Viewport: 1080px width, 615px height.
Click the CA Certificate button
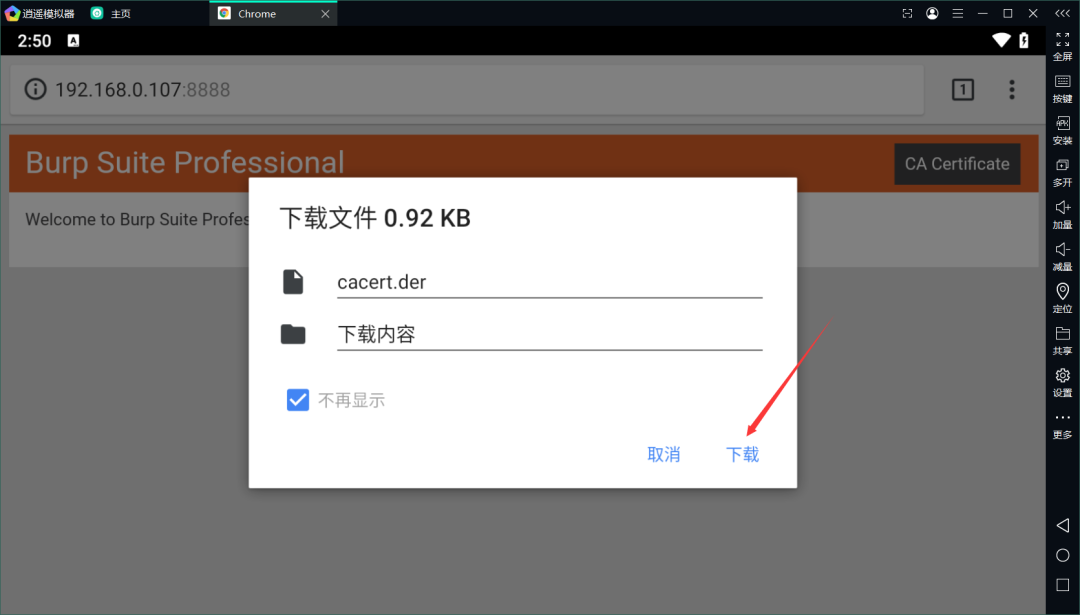click(x=957, y=164)
